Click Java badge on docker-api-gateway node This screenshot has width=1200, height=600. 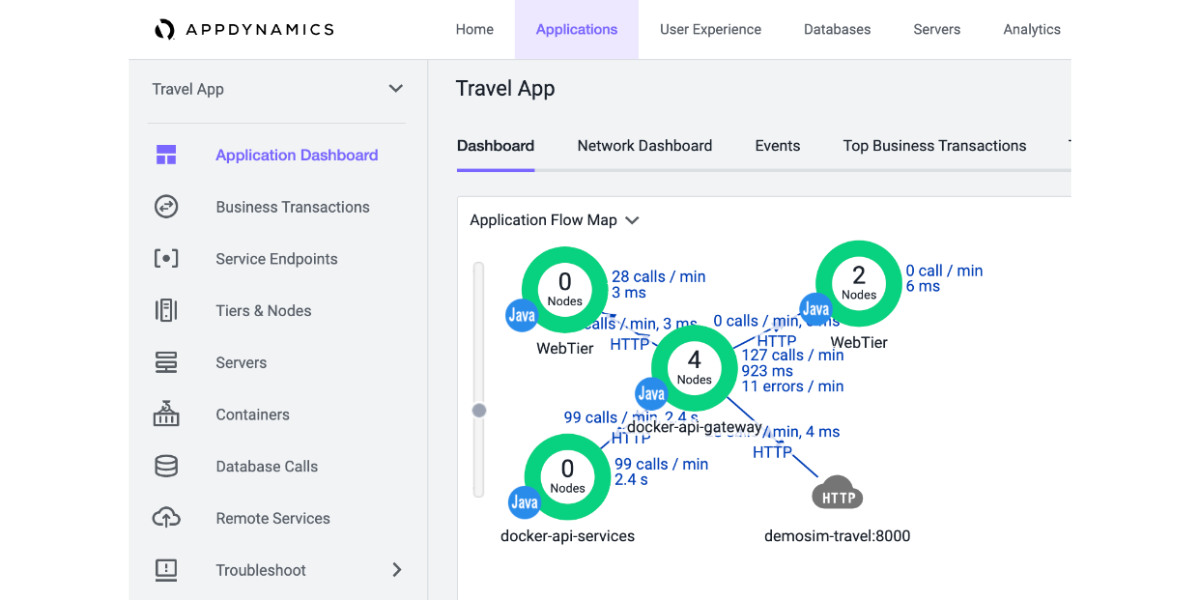pos(651,394)
